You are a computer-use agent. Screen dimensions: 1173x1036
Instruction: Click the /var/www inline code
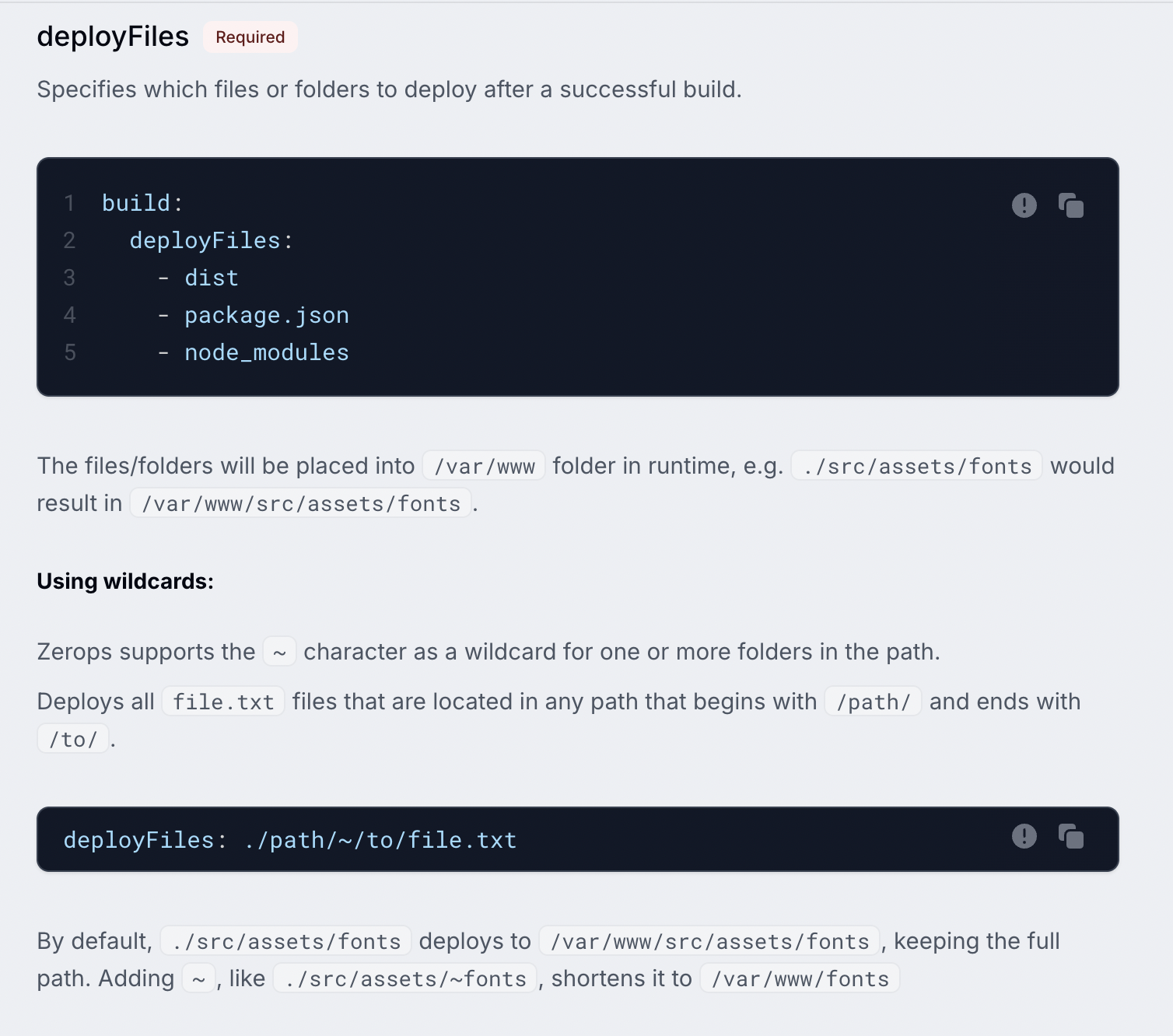pos(484,466)
